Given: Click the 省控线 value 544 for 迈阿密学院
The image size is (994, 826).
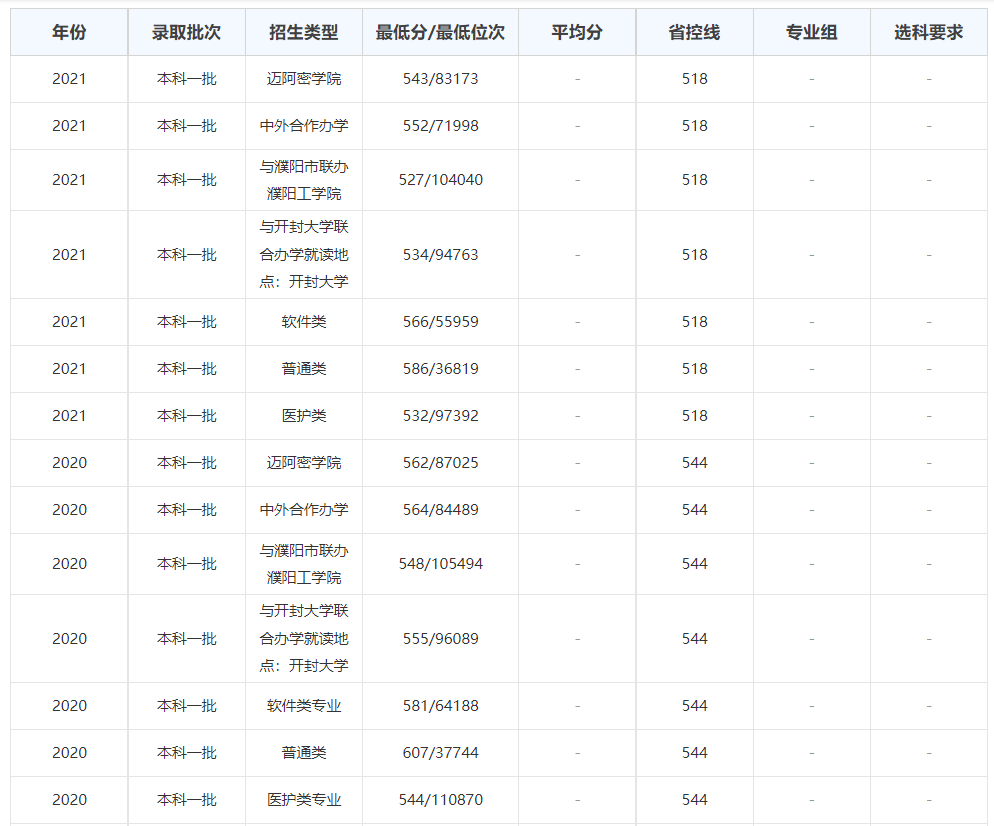Looking at the screenshot, I should [x=696, y=462].
